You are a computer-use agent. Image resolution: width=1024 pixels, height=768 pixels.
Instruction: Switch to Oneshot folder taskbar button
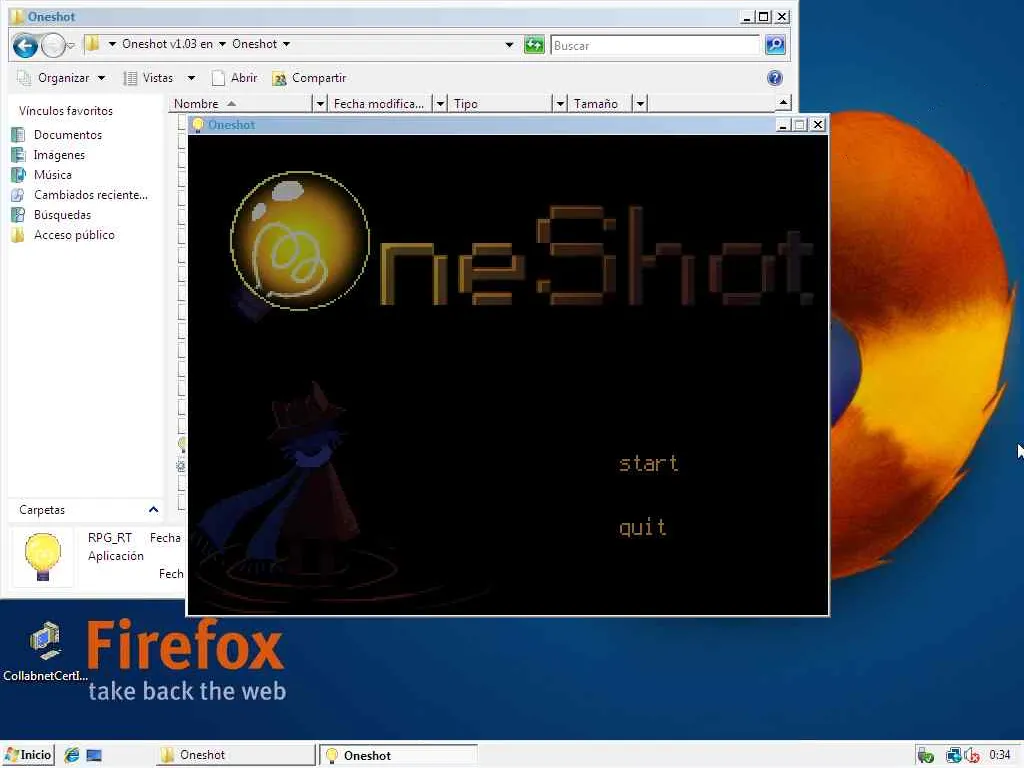(x=235, y=755)
